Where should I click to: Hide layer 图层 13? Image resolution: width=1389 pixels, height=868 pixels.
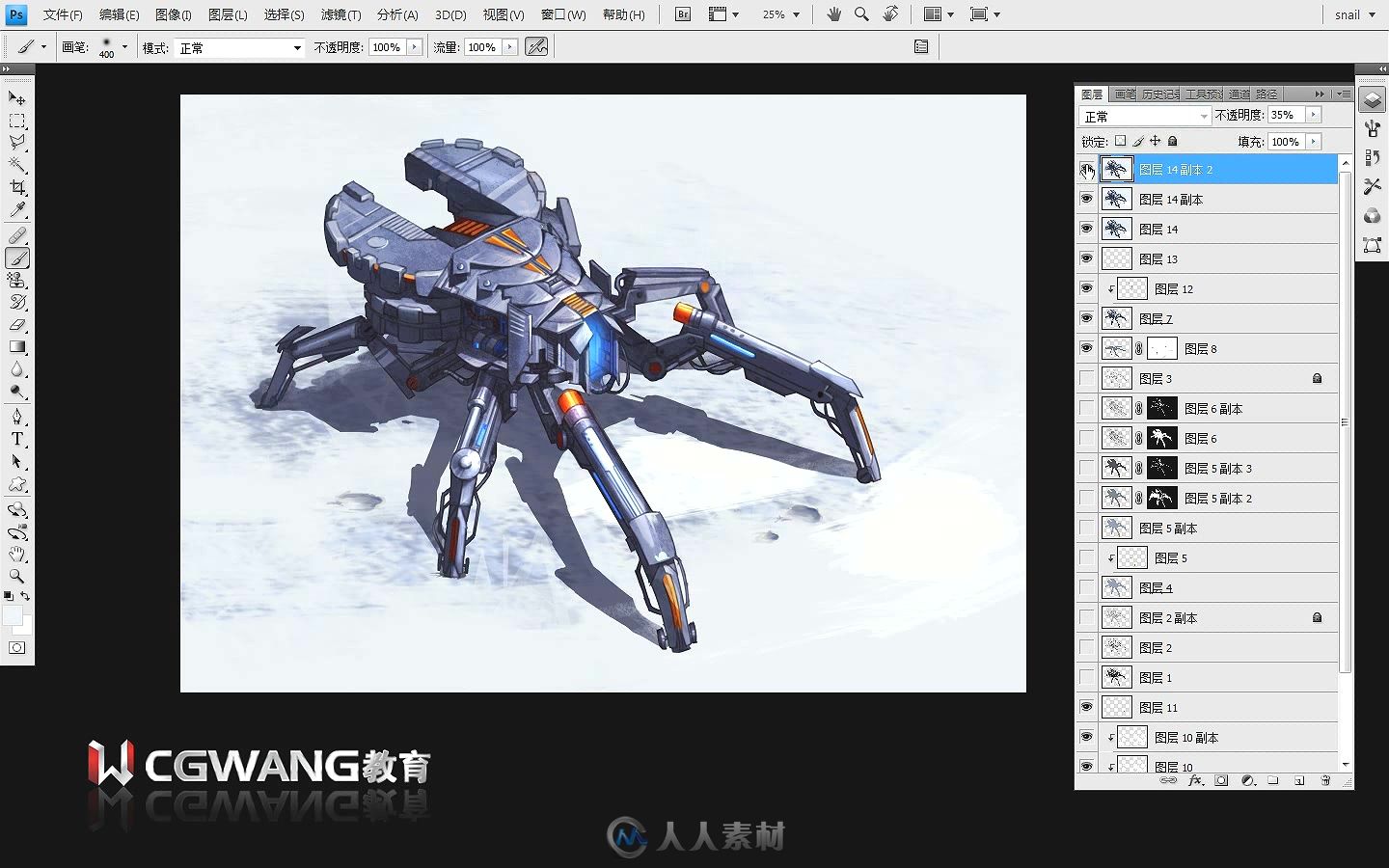click(x=1086, y=258)
